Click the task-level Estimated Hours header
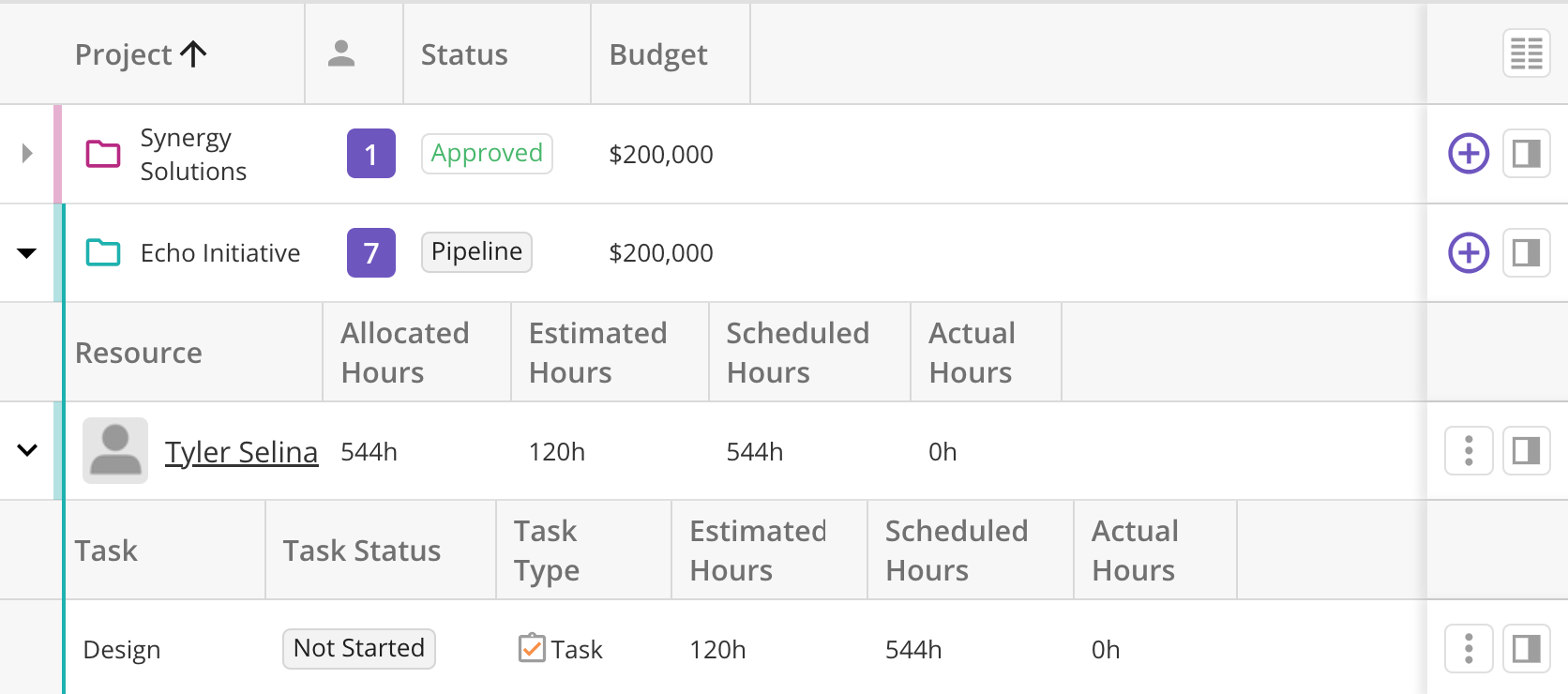 click(x=758, y=551)
